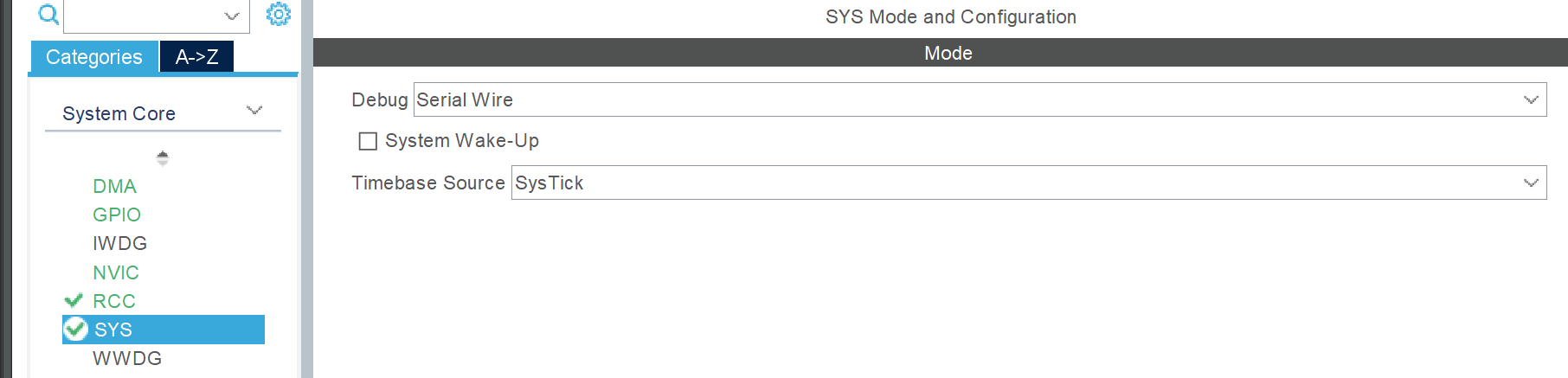This screenshot has height=378, width=1568.
Task: Expand the search box dropdown arrow
Action: coord(232,16)
